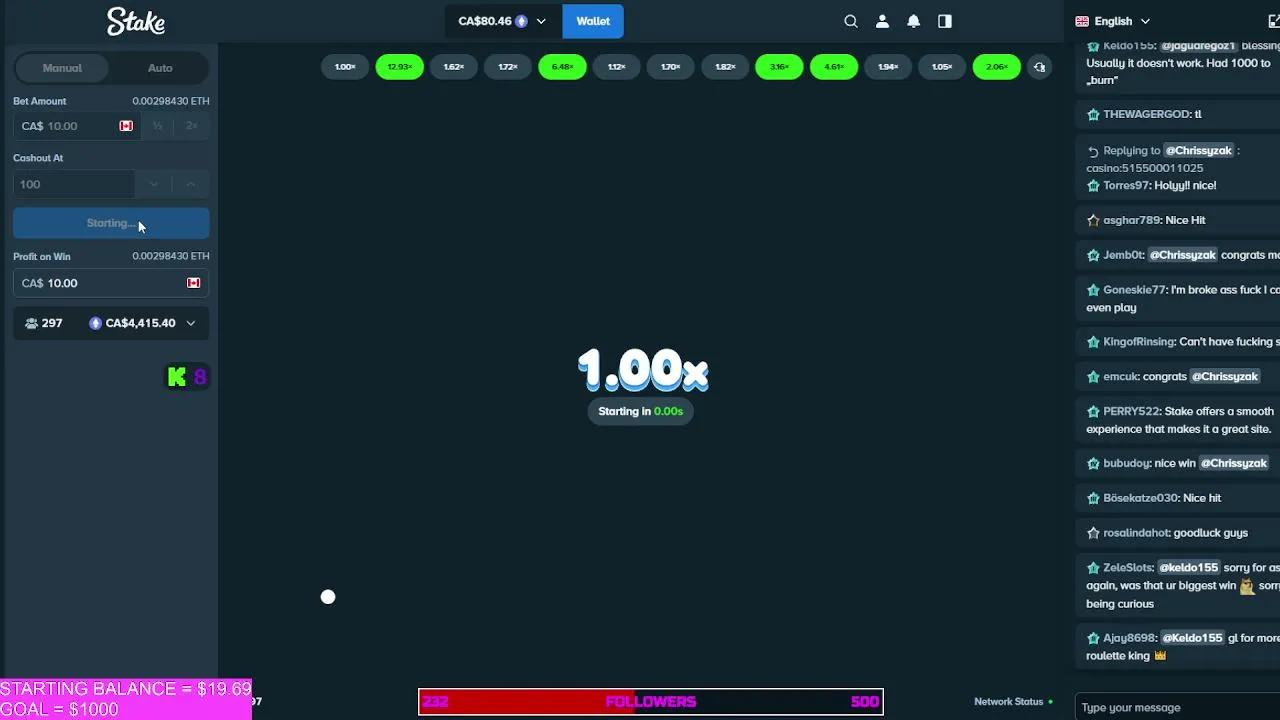The height and width of the screenshot is (720, 1280).
Task: Open the 1.62× crash result
Action: click(x=454, y=67)
